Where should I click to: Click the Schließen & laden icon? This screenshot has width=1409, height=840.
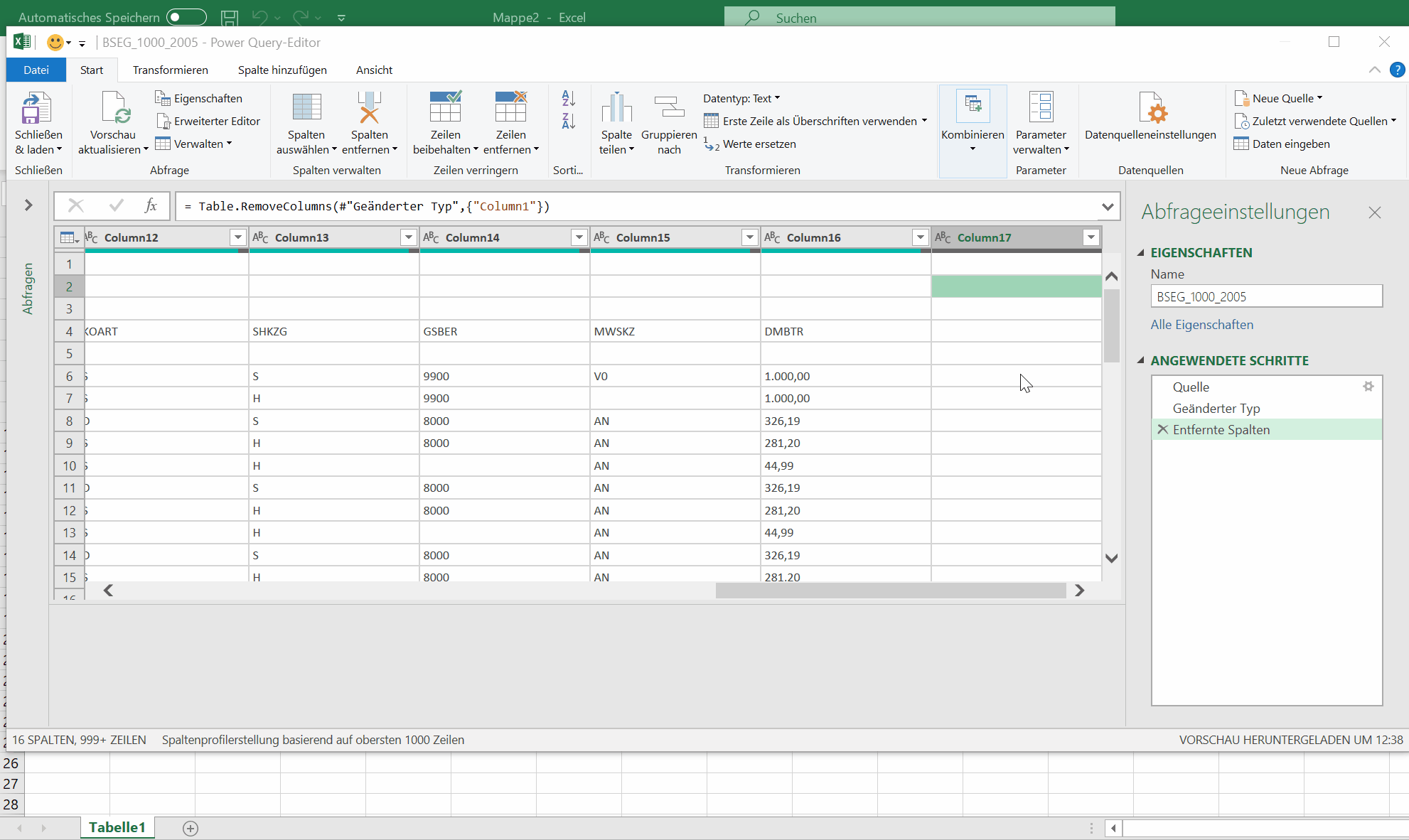pyautogui.click(x=37, y=109)
